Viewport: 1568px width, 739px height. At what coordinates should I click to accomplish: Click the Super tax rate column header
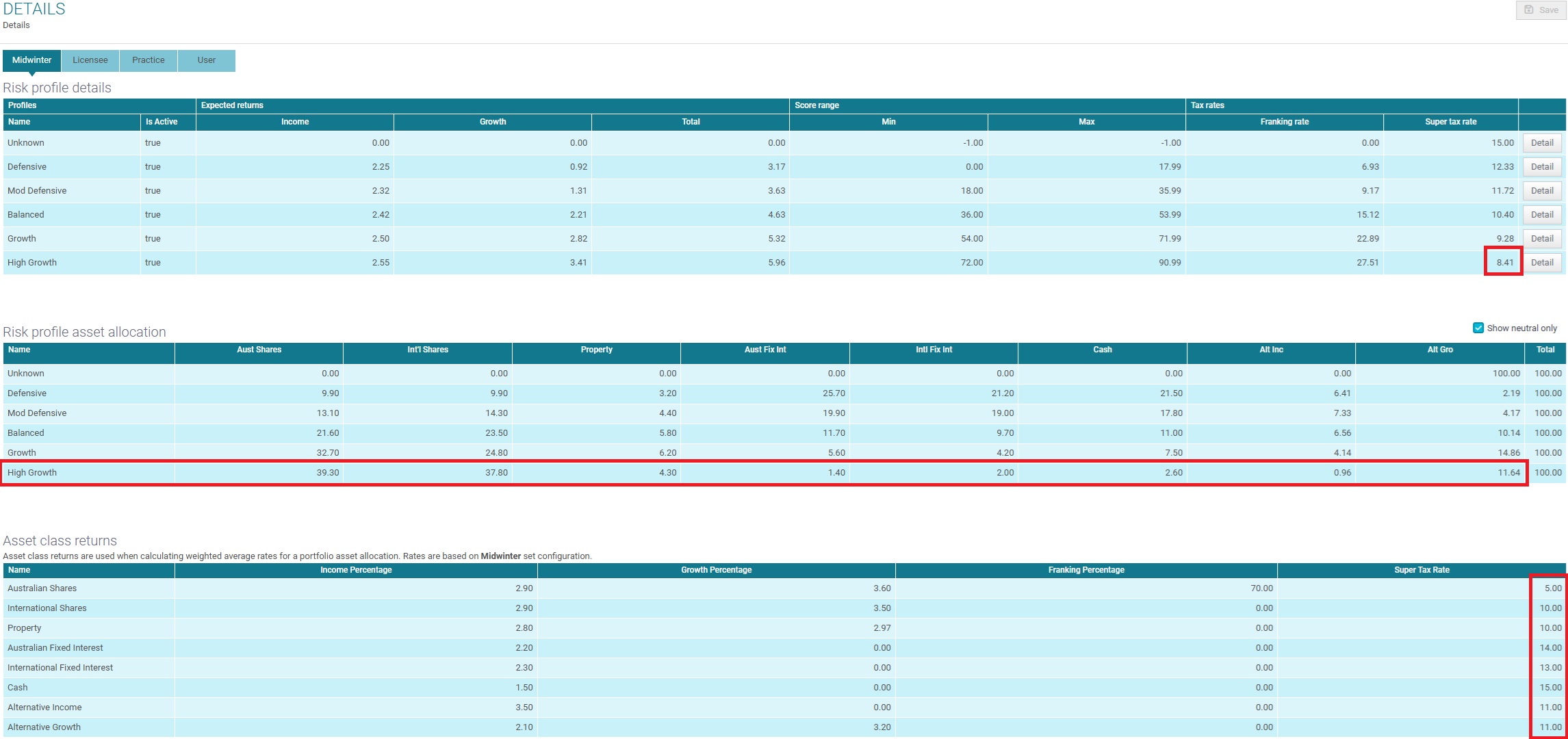coord(1450,122)
